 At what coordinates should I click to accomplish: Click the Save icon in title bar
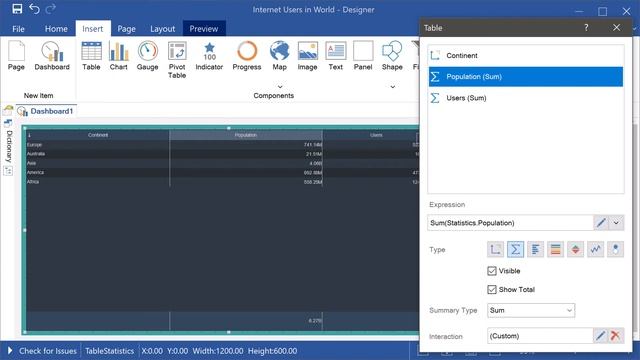click(17, 9)
